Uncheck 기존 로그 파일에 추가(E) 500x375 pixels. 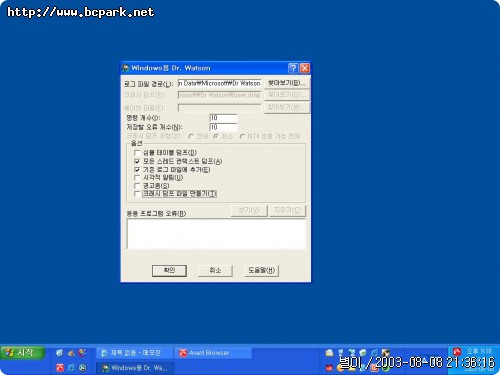137,170
